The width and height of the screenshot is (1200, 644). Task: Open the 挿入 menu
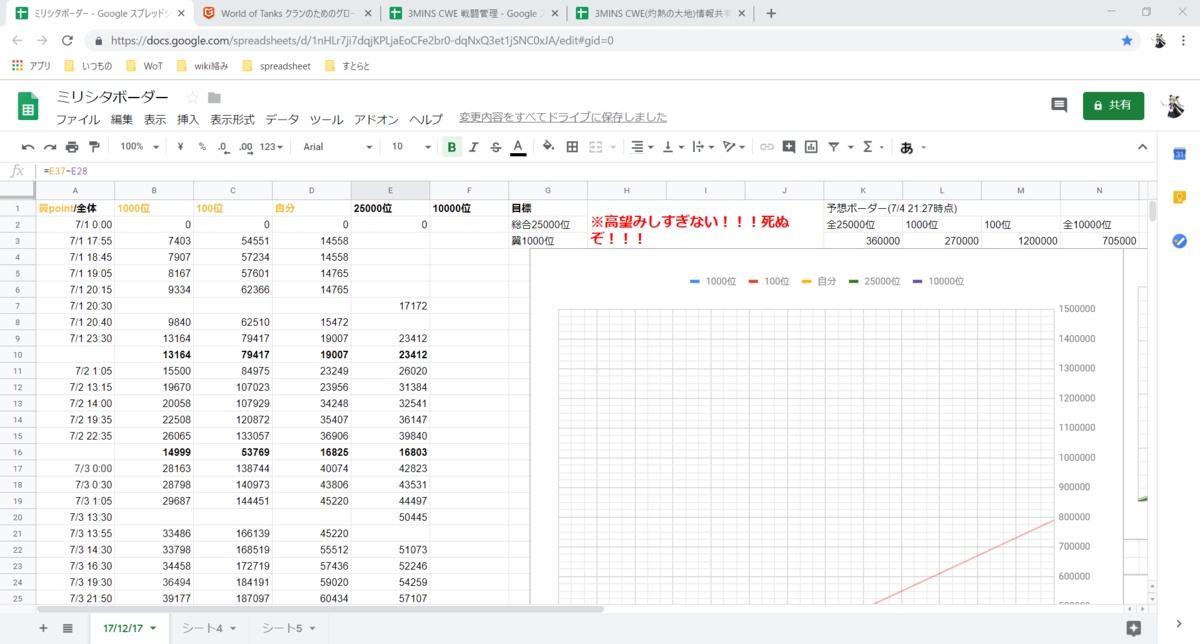pyautogui.click(x=188, y=119)
